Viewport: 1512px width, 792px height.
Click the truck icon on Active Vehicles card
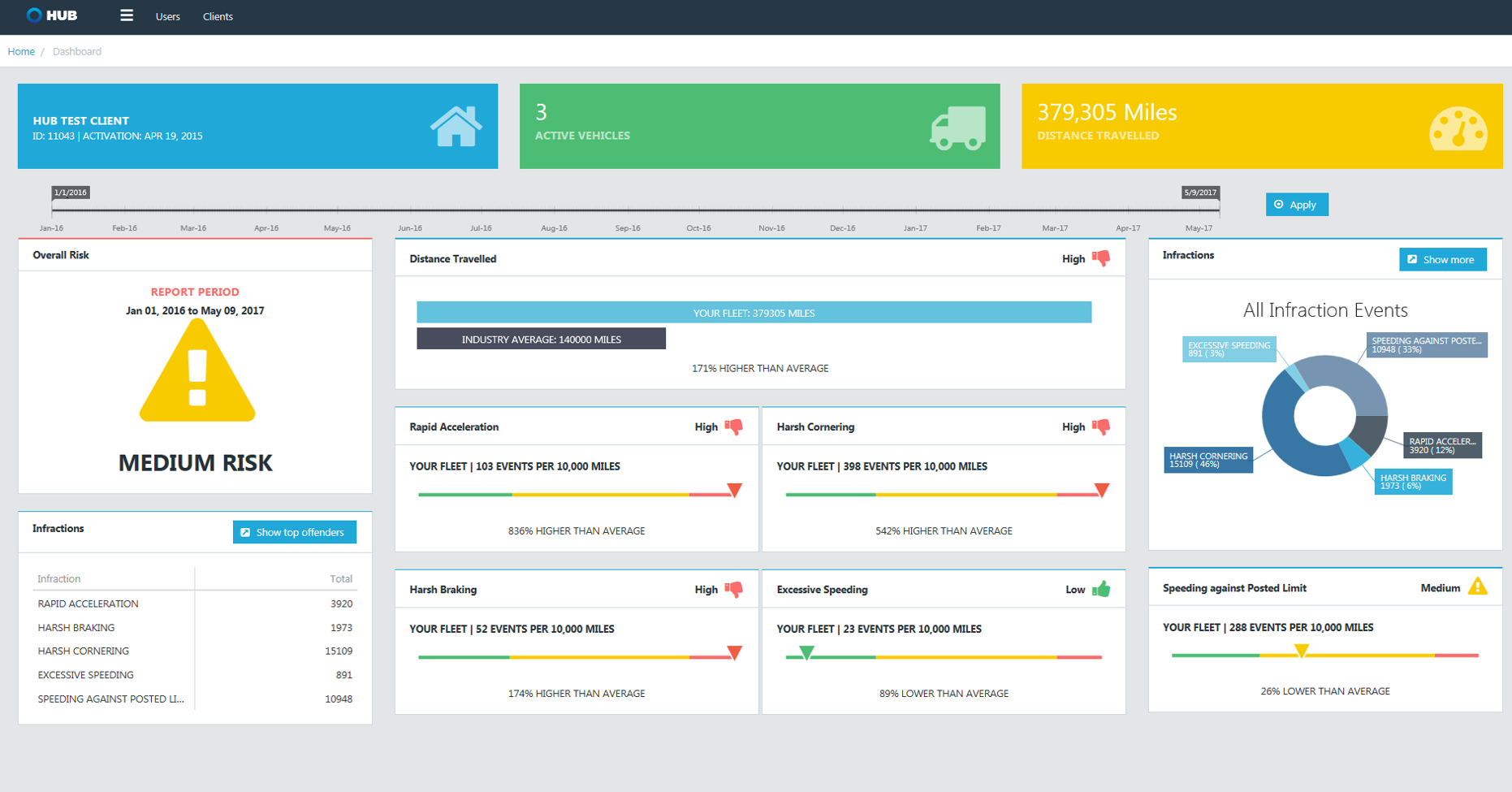[958, 128]
